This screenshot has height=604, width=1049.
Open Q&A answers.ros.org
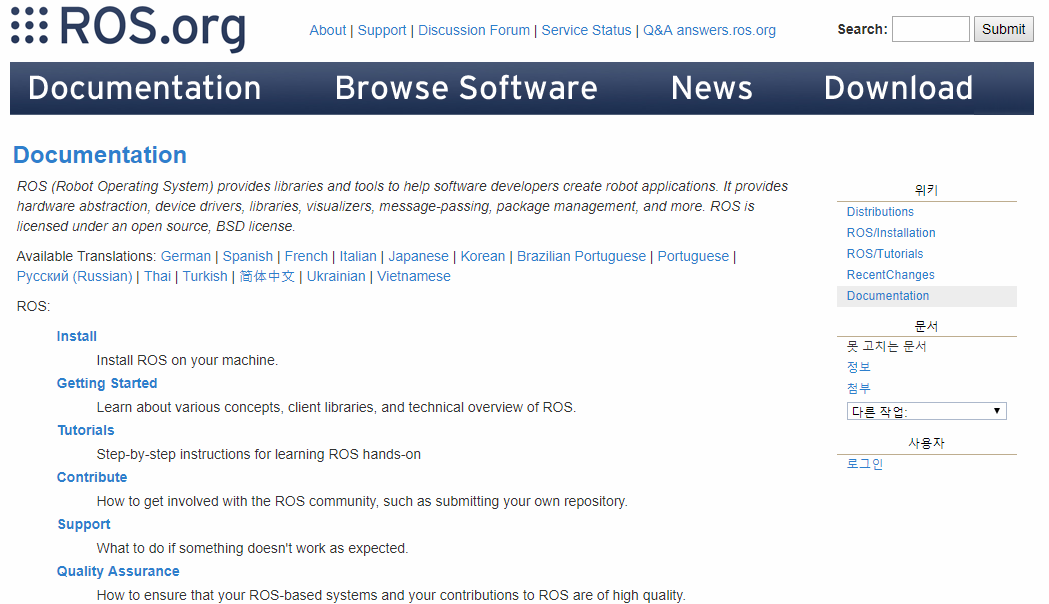(709, 30)
